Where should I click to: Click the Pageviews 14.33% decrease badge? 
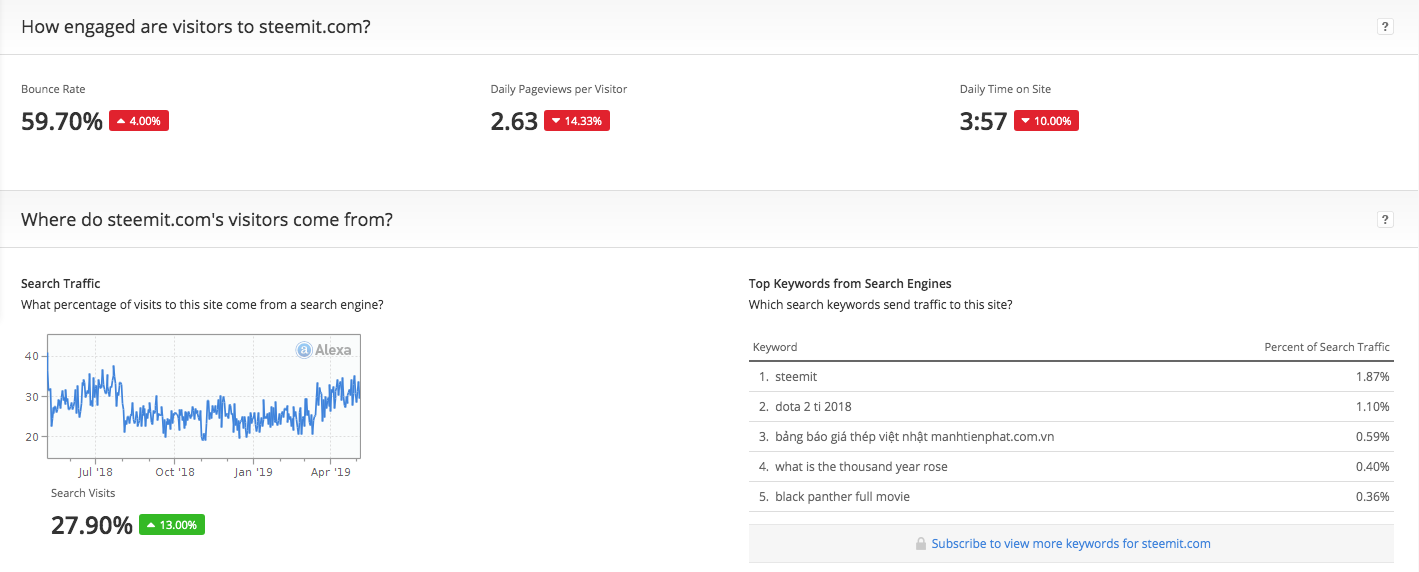(577, 121)
